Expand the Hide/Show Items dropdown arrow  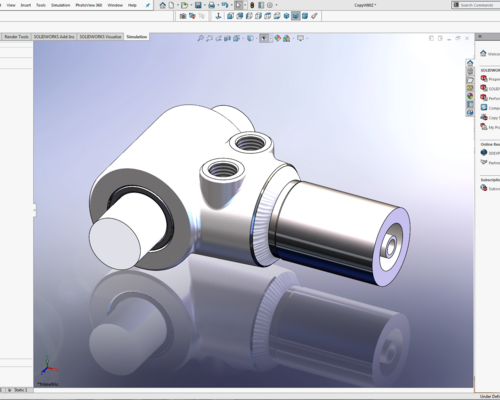coord(270,38)
